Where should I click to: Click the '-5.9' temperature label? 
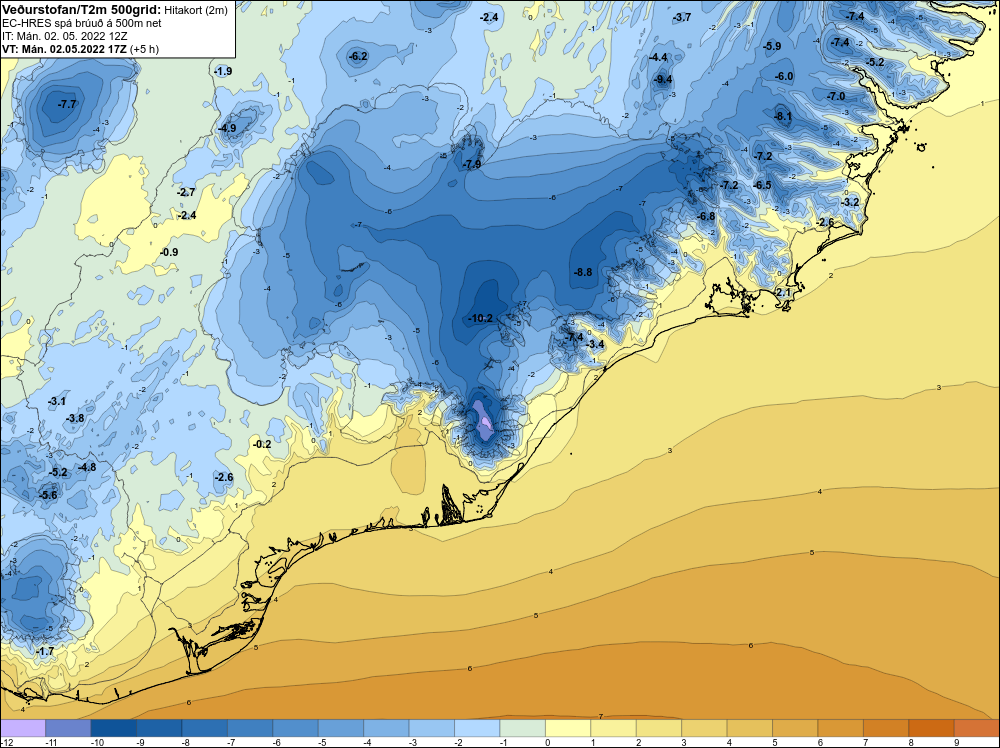772,46
